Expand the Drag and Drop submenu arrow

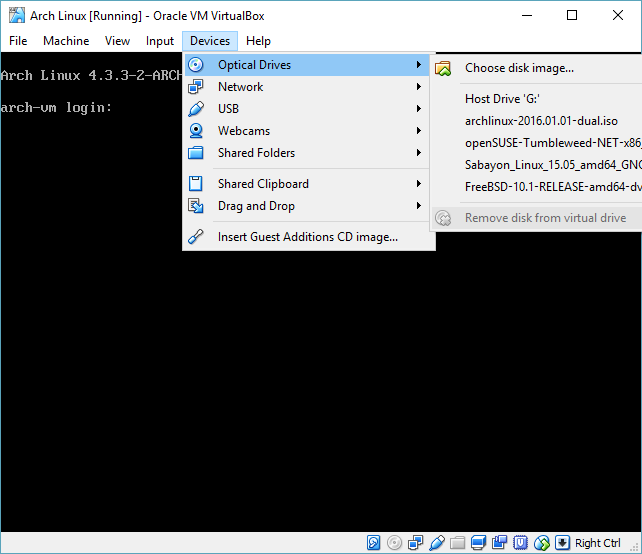(x=418, y=206)
